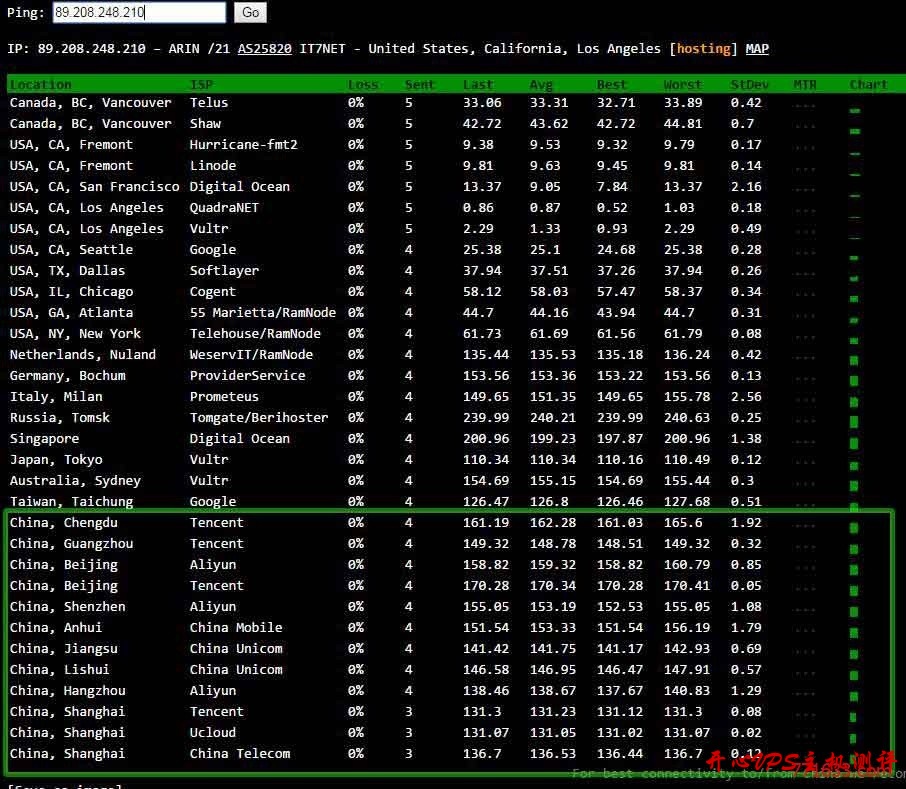906x789 pixels.
Task: Click the Location column header
Action: click(40, 85)
